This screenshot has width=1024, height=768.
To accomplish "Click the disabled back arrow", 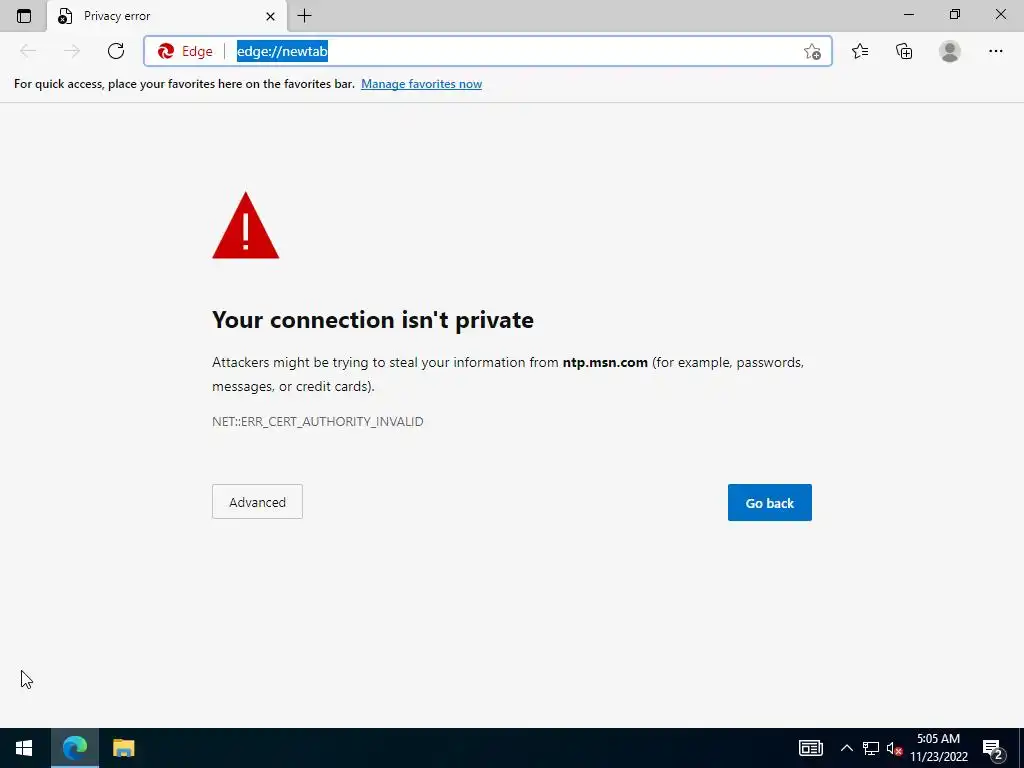I will coord(28,51).
